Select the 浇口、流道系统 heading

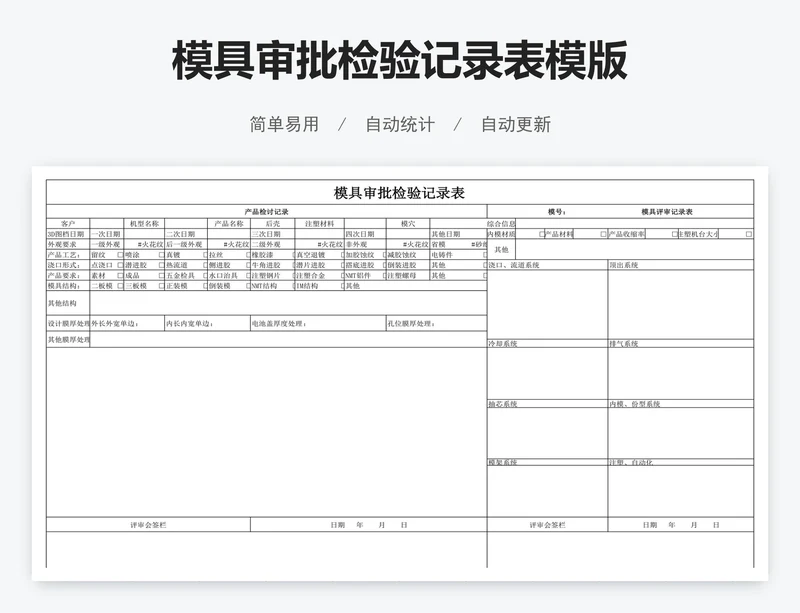click(x=514, y=265)
